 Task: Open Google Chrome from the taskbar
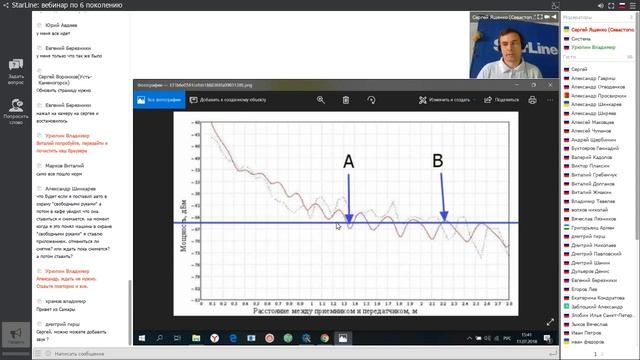point(324,338)
